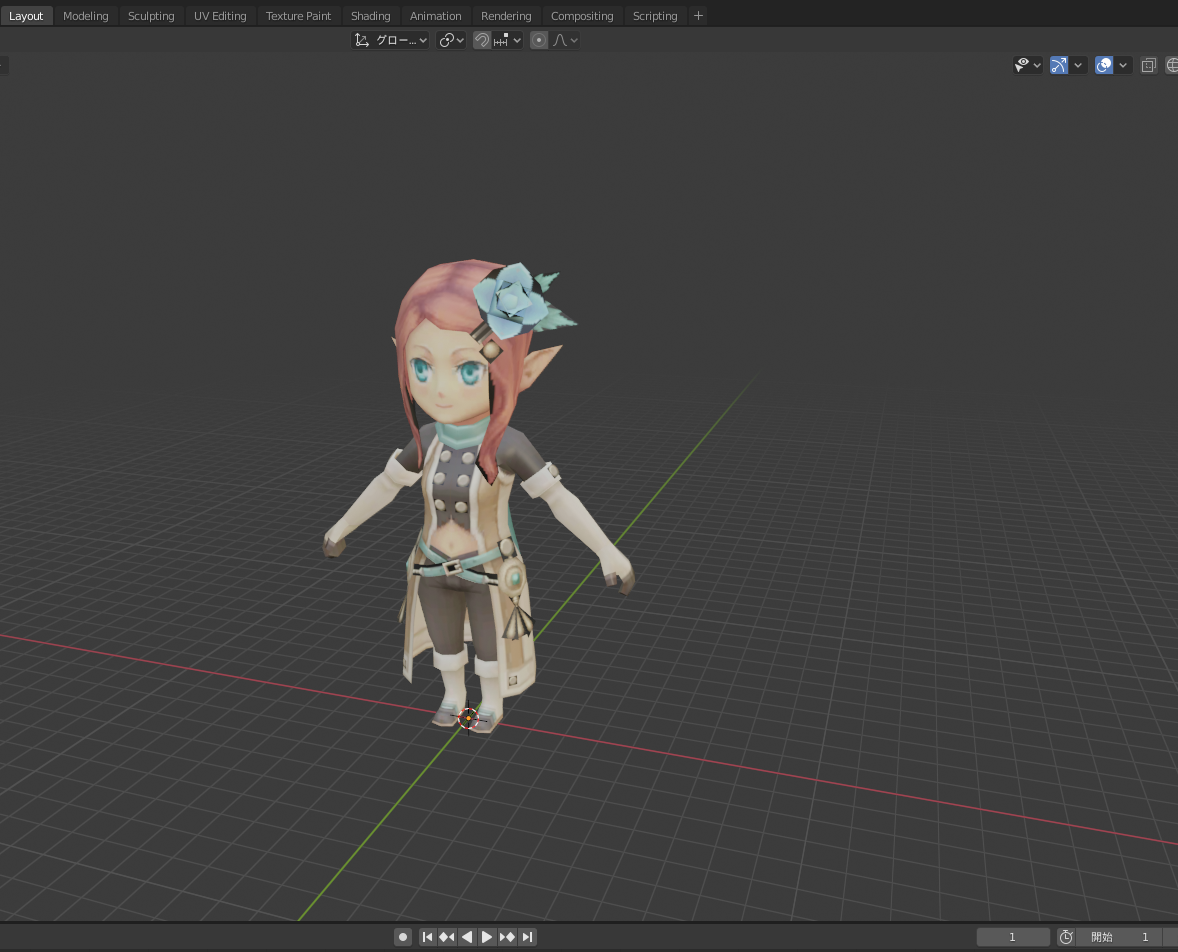Expand the object visibility filter arrow
This screenshot has width=1178, height=952.
tap(1038, 65)
